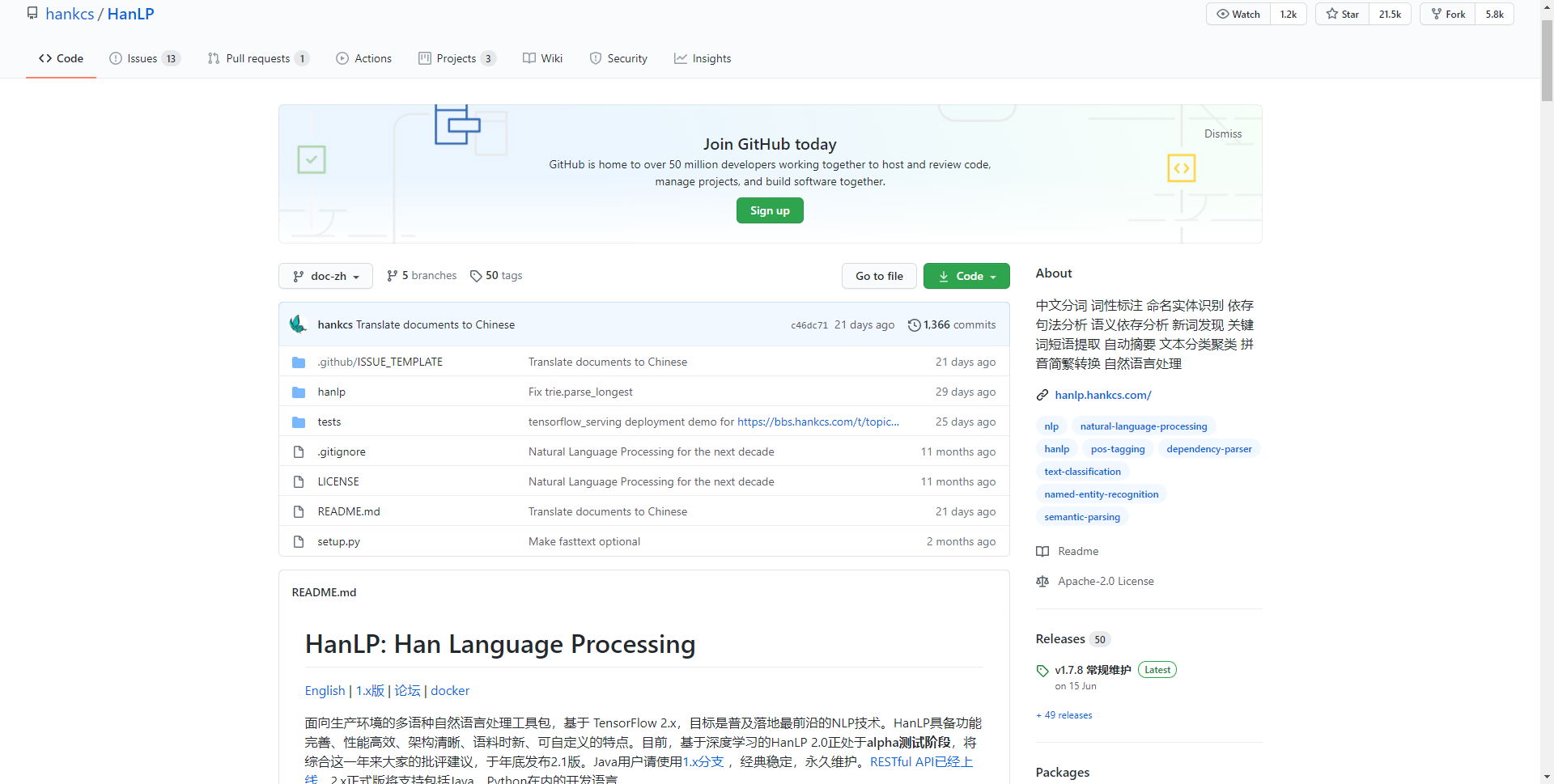Image resolution: width=1554 pixels, height=784 pixels.
Task: Open the 论坛 forum link
Action: click(407, 690)
